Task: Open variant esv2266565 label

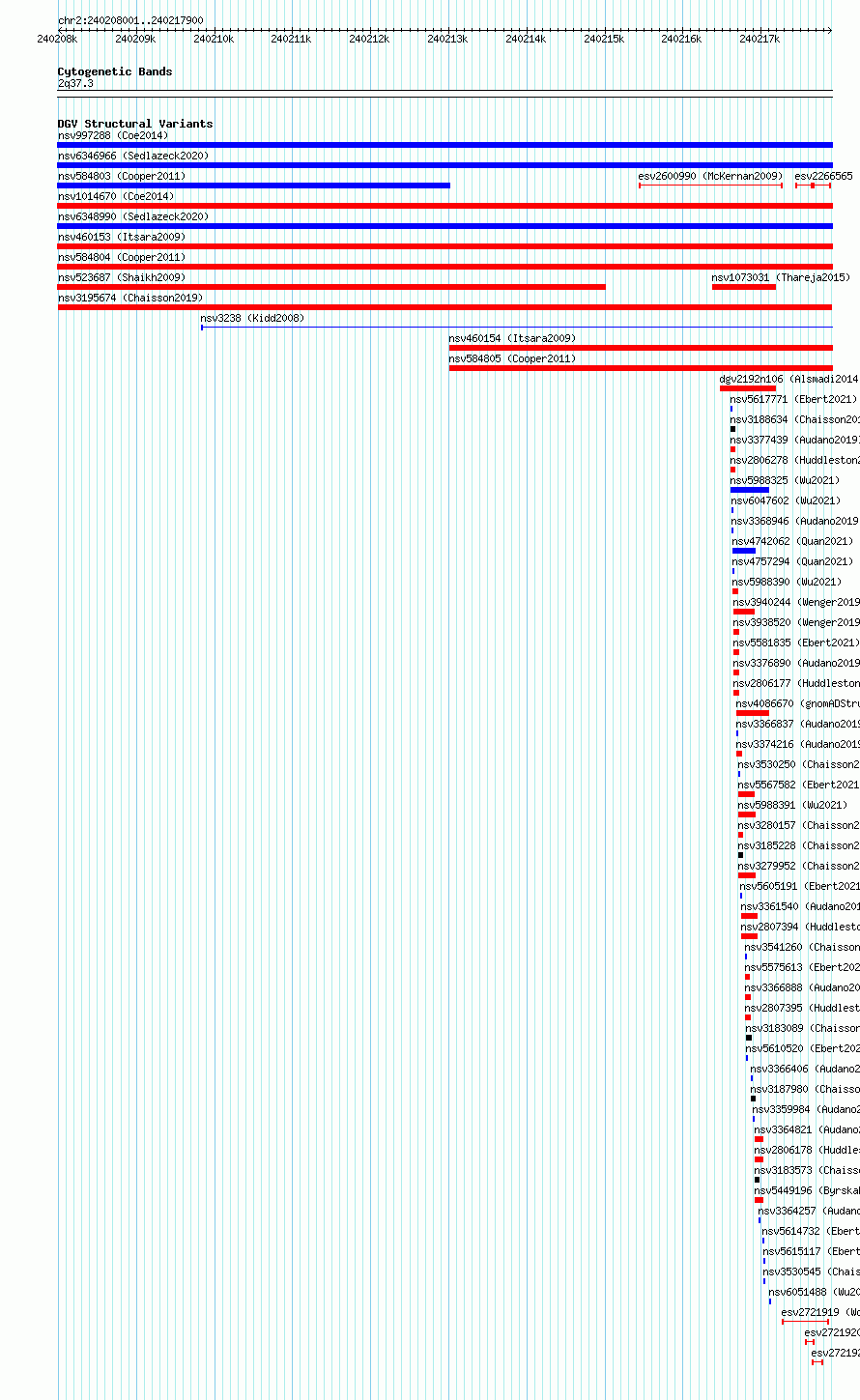Action: (824, 176)
